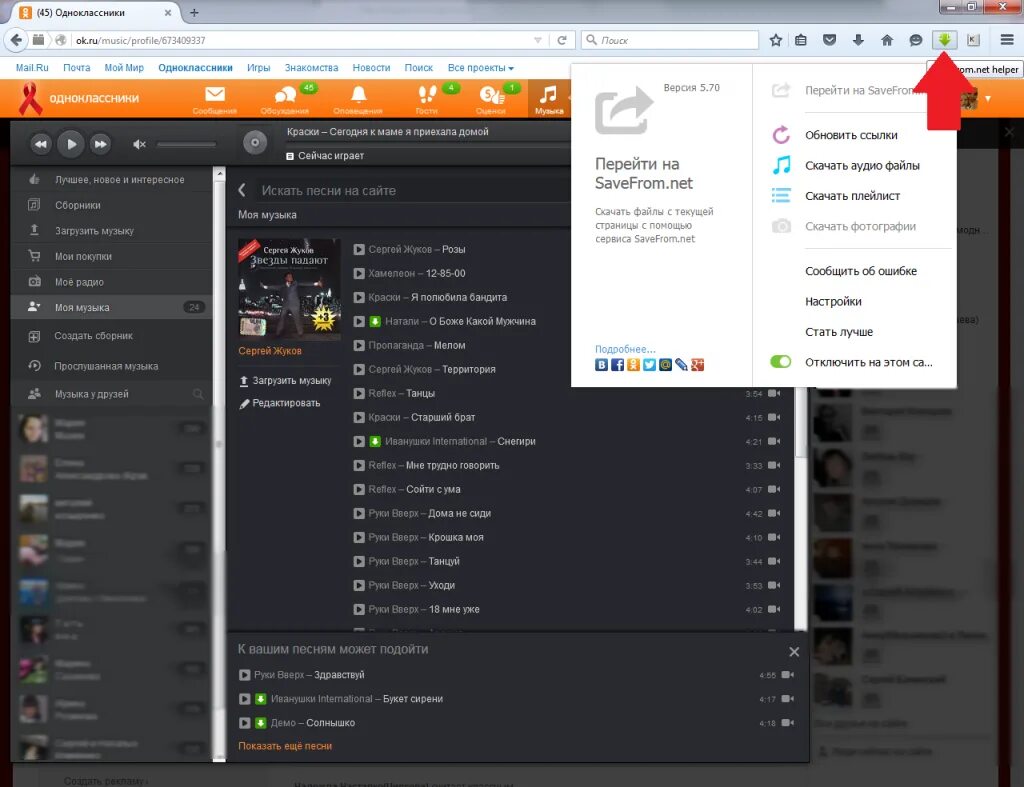Open bookmarks list icon in toolbar

pos(801,40)
